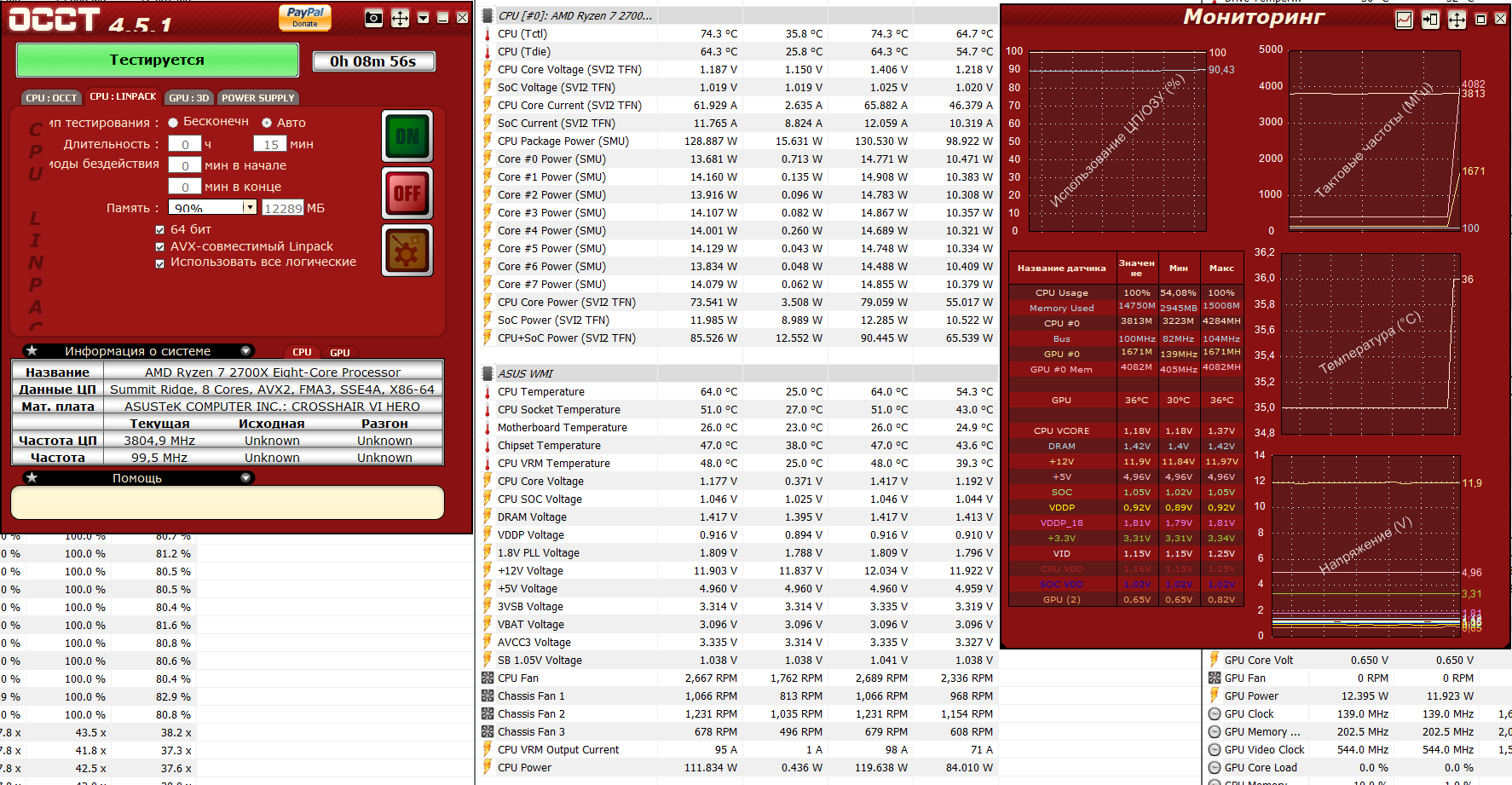Select the CPU VCORE row in Мониторинг table
The height and width of the screenshot is (785, 1512).
tap(1125, 430)
